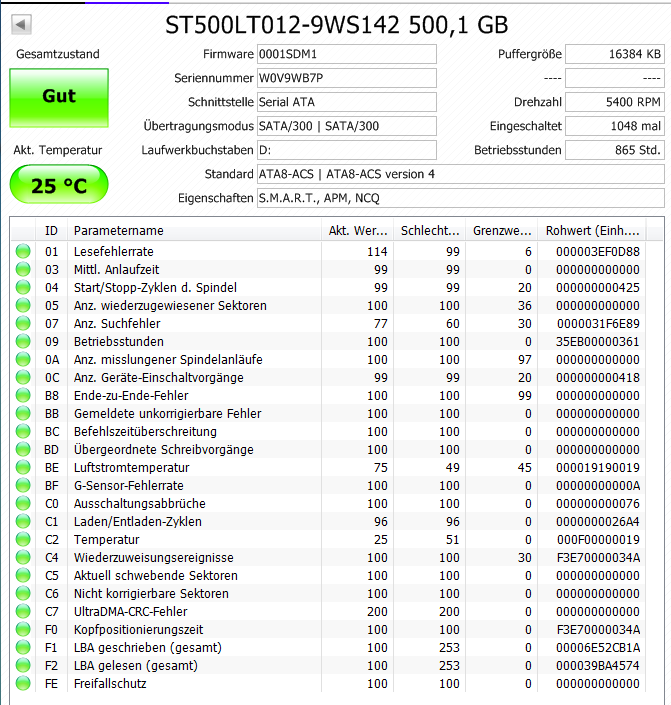Screen dimensions: 671x705
Task: Click the Übertragungsmodus field SATA/300
Action: [x=346, y=126]
